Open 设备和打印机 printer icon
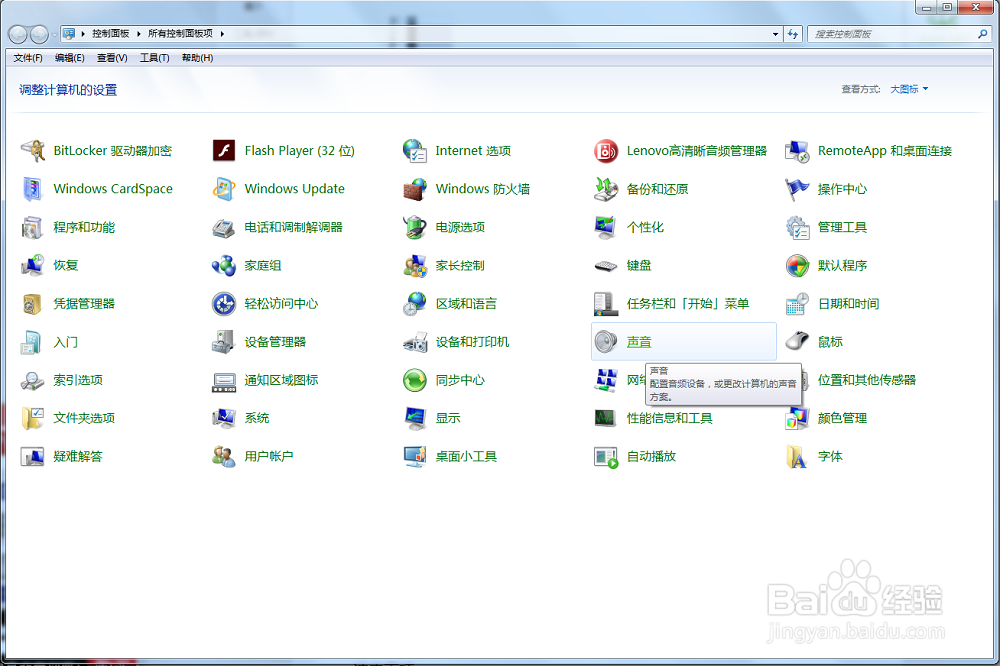Screen dimensions: 1000x666 (x=415, y=343)
